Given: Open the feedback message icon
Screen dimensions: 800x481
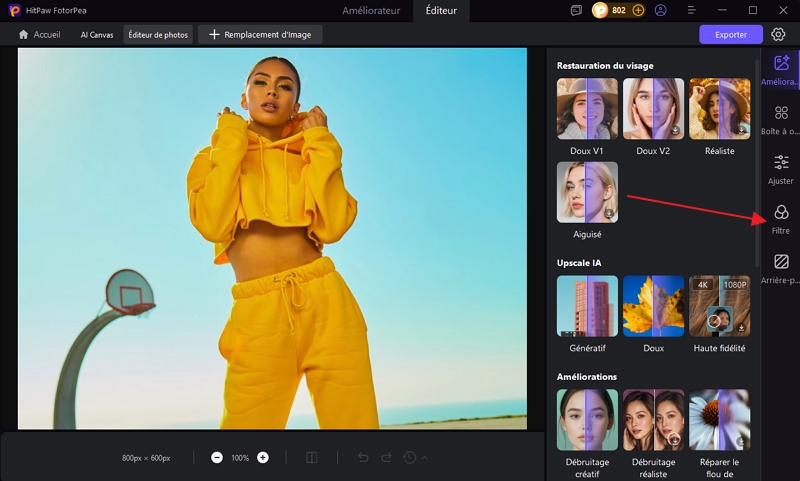Looking at the screenshot, I should pos(576,10).
